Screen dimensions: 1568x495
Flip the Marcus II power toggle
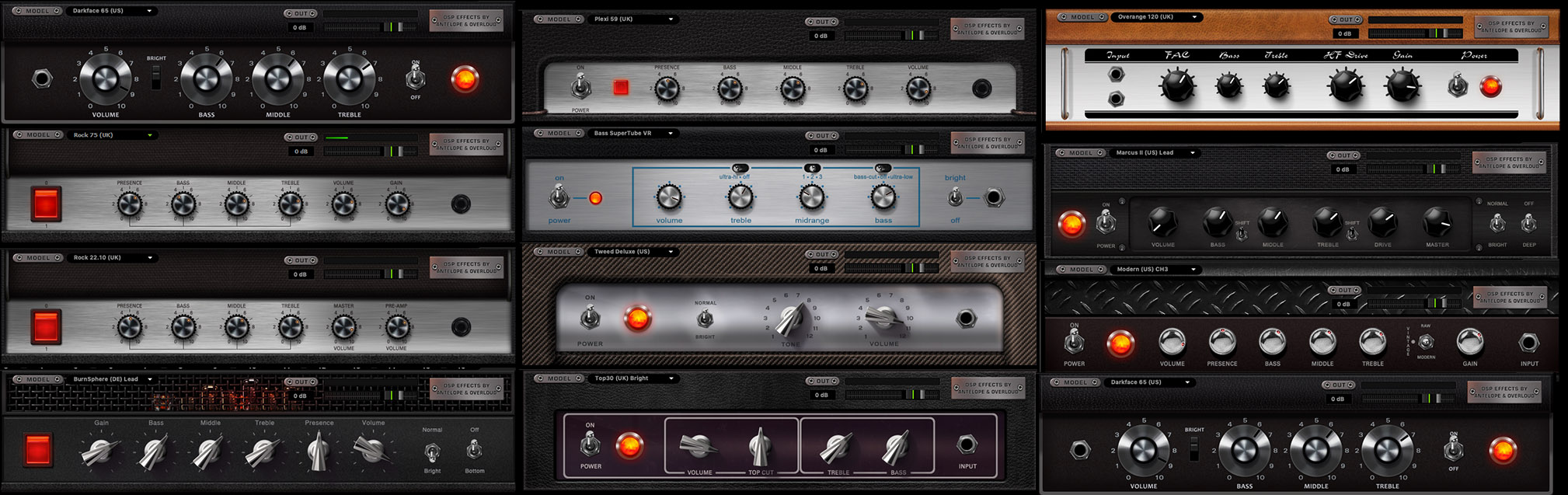pyautogui.click(x=1106, y=224)
